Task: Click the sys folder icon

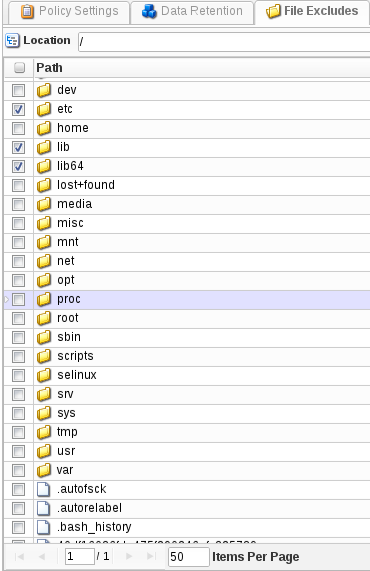Action: click(x=44, y=413)
